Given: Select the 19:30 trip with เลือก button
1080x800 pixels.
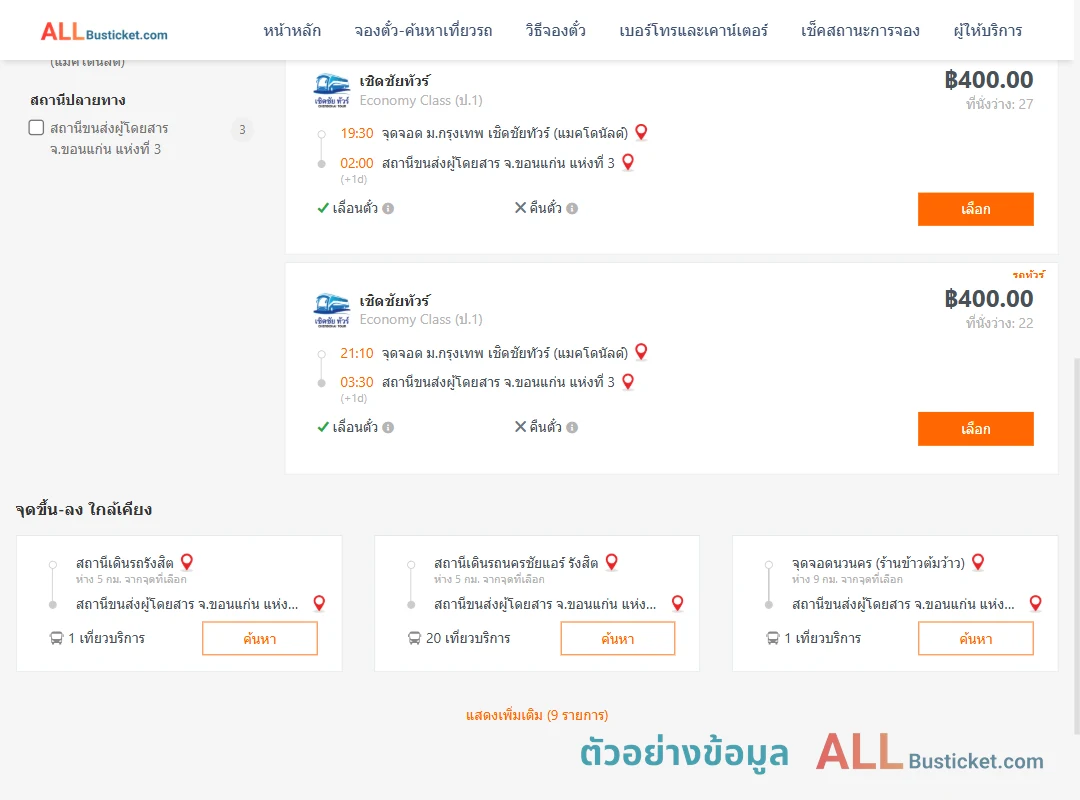Looking at the screenshot, I should (975, 209).
